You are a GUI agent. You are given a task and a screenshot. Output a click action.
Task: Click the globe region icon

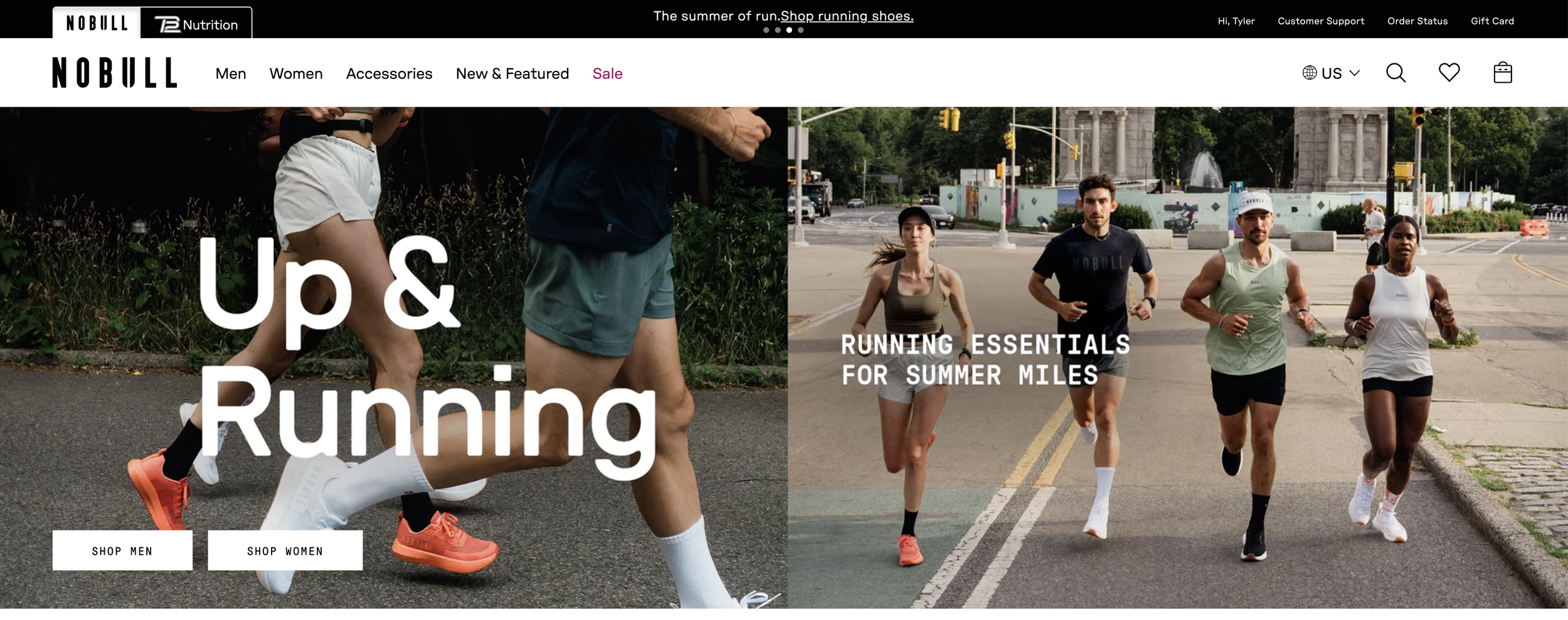click(x=1310, y=73)
